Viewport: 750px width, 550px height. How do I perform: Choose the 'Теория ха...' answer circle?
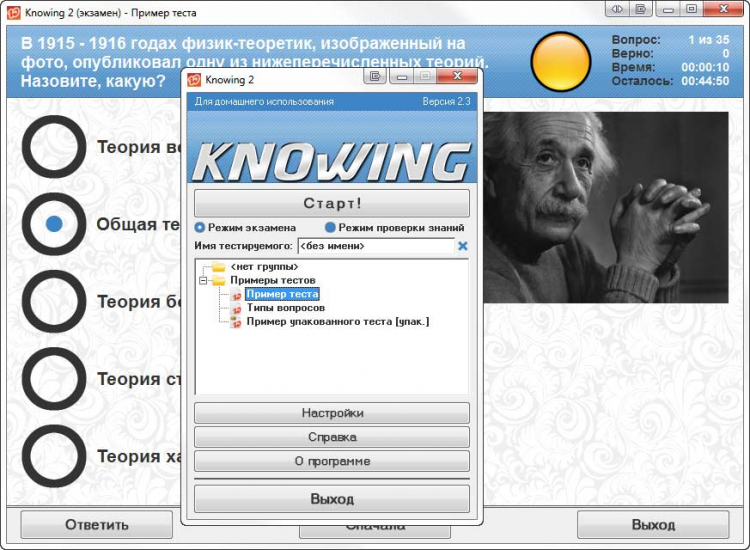click(x=54, y=456)
